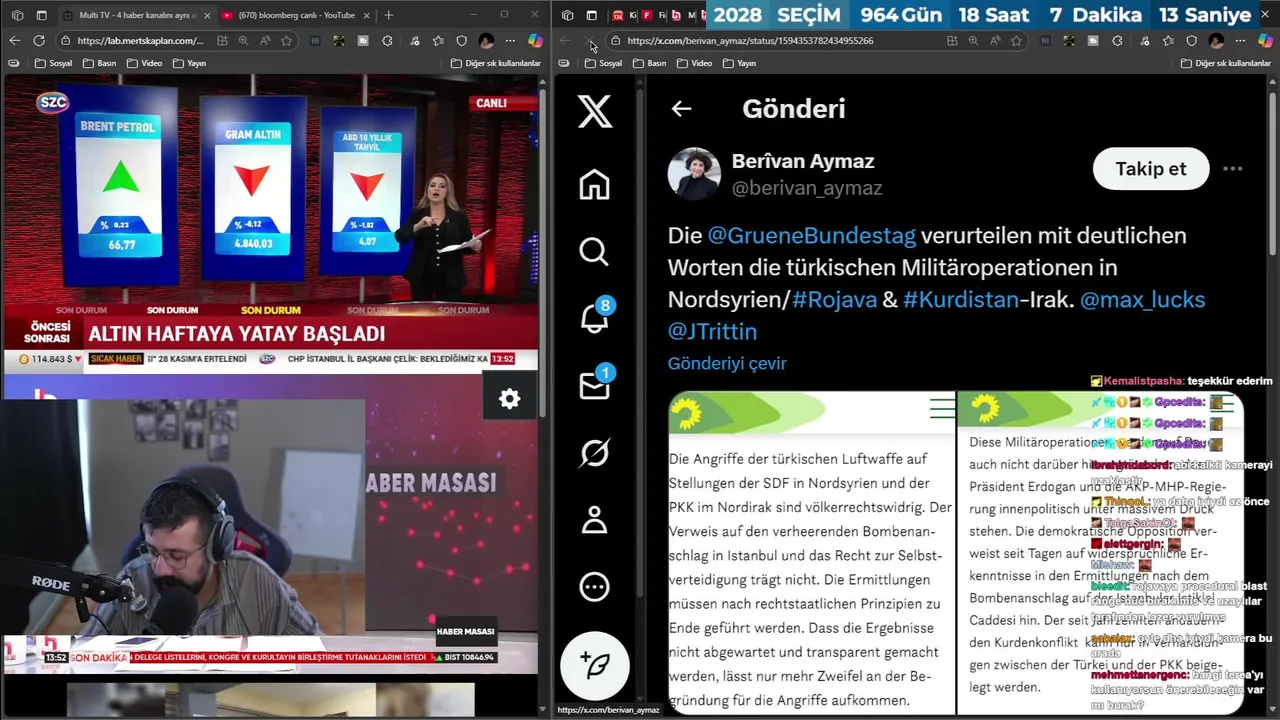The height and width of the screenshot is (720, 1280).
Task: Switch to the Multi TV tab
Action: point(135,15)
